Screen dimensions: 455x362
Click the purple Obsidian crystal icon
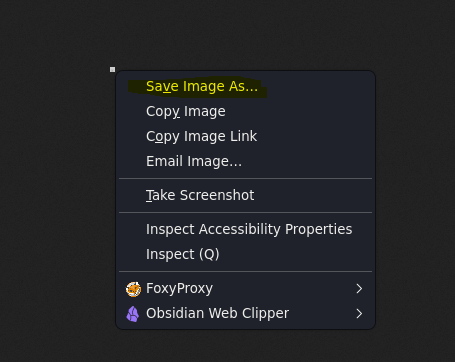coord(133,314)
